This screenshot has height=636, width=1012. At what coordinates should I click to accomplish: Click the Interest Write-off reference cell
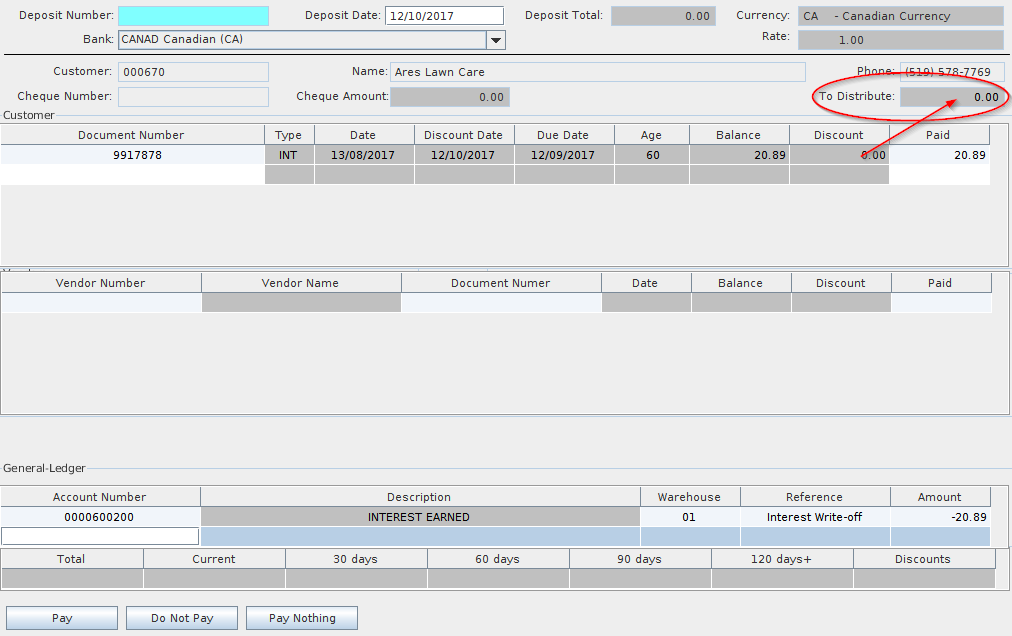(x=814, y=517)
